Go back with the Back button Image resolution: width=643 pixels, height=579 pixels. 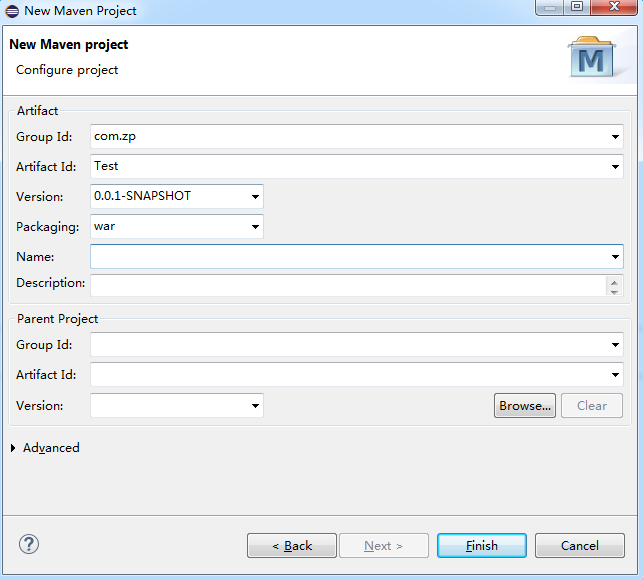click(292, 546)
